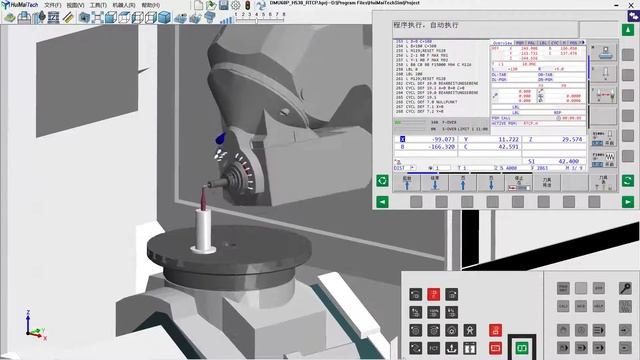640x360 pixels.
Task: Open the 工具(T) menu
Action: coord(98,5)
